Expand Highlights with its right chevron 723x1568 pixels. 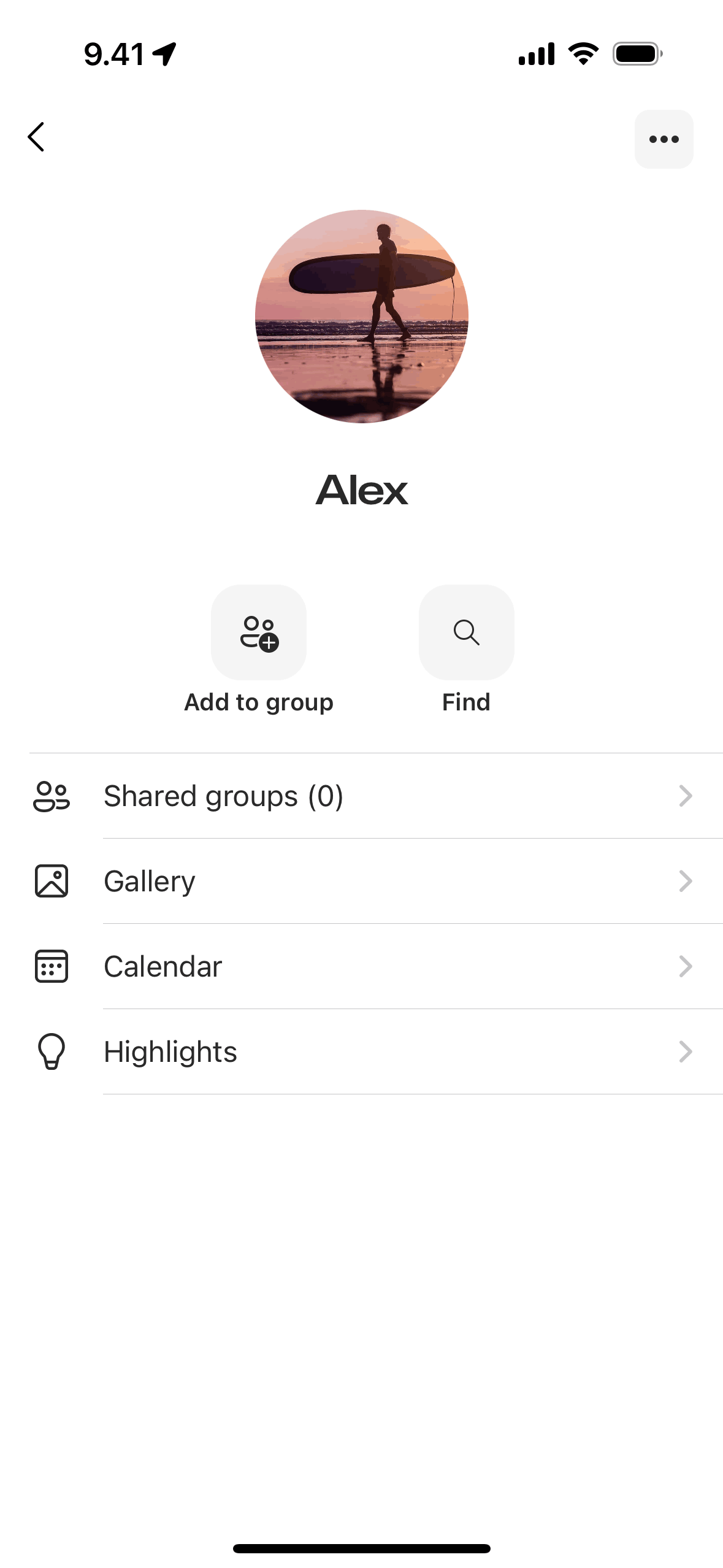coord(686,1051)
